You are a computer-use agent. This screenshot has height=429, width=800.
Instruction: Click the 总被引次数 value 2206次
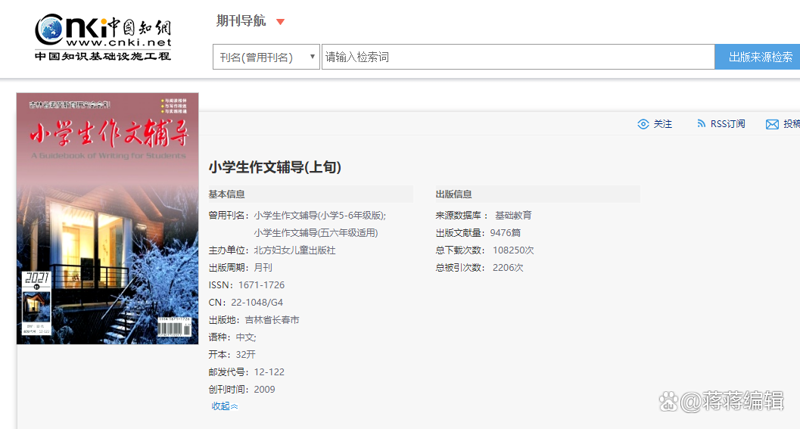point(508,268)
